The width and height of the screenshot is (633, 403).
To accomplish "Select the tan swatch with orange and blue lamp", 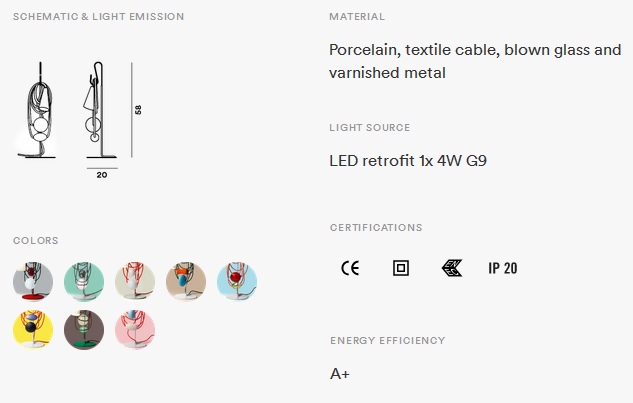I will (x=186, y=282).
